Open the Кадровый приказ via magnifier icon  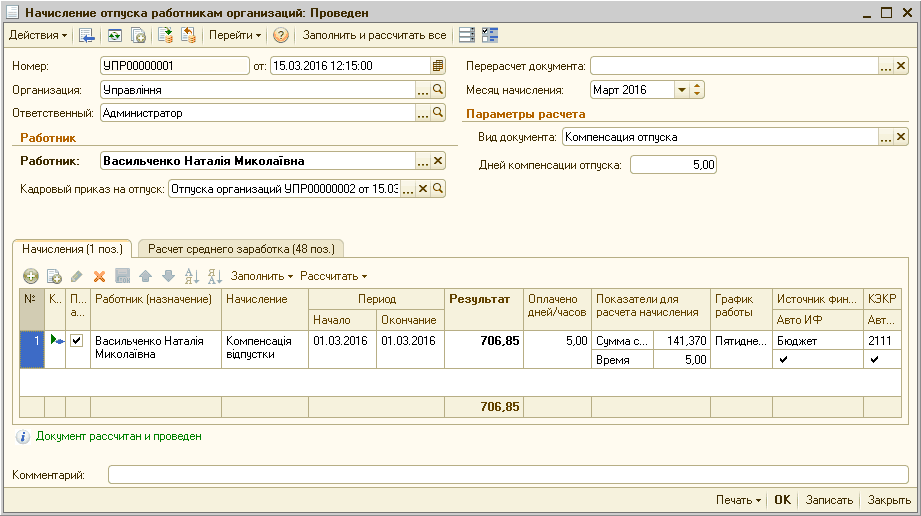[438, 189]
